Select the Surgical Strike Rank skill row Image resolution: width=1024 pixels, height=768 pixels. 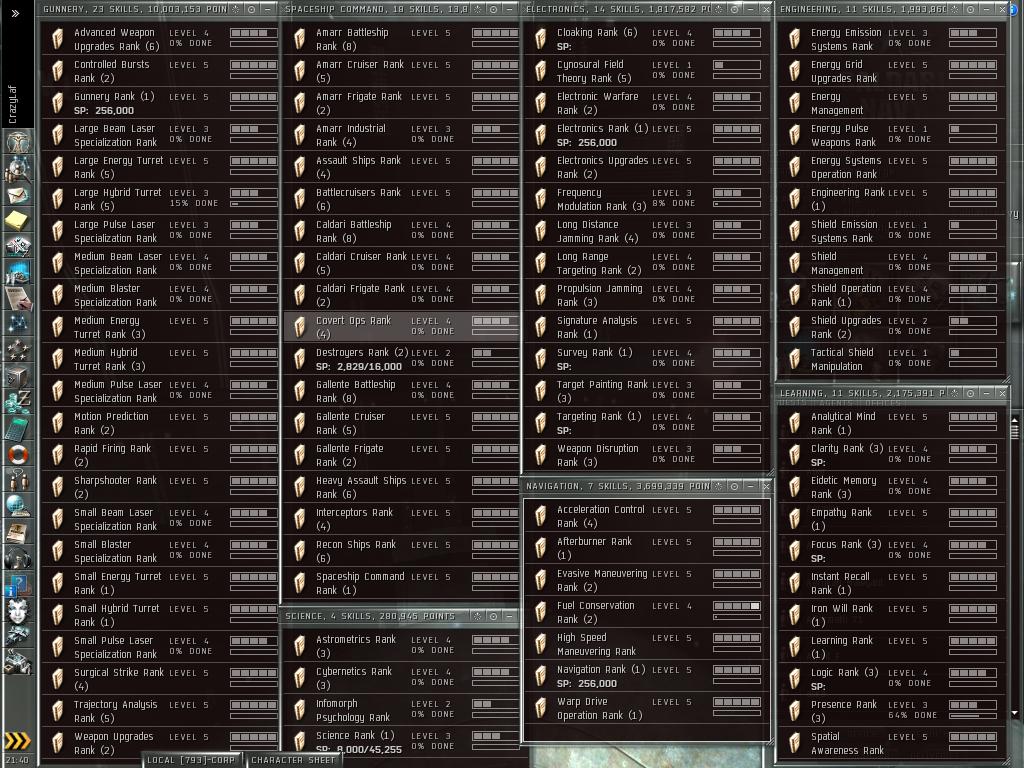pos(161,679)
